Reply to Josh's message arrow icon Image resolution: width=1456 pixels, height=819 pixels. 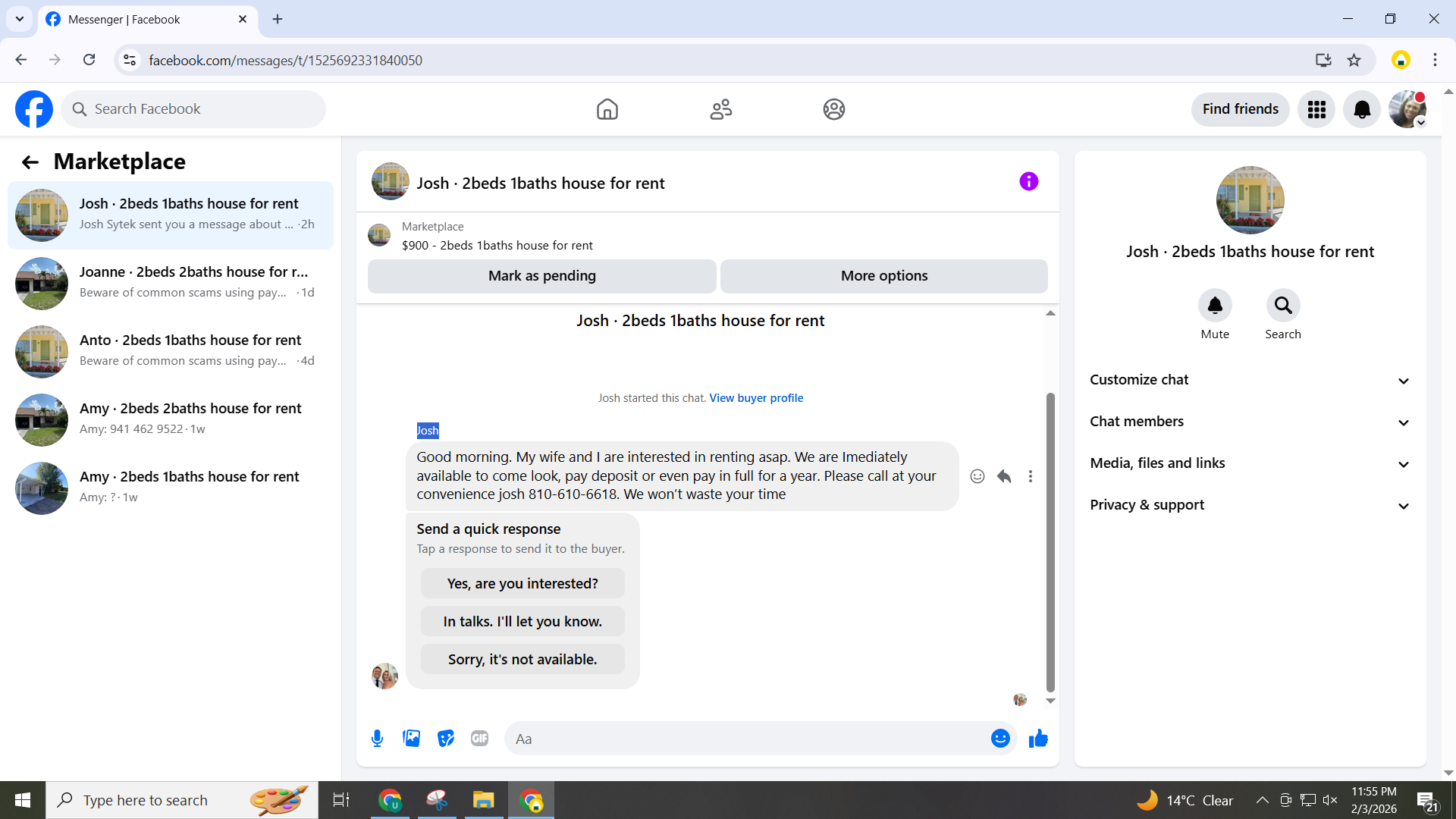1004,476
